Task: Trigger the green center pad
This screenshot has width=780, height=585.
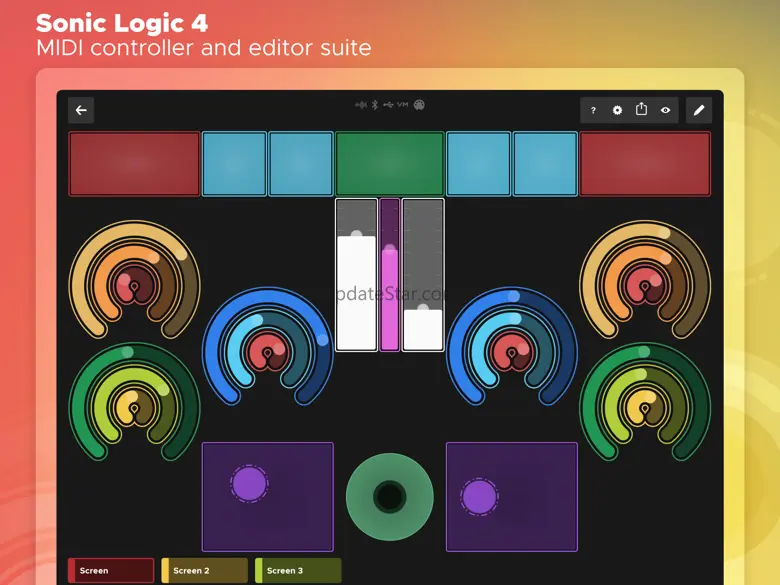Action: pyautogui.click(x=390, y=164)
